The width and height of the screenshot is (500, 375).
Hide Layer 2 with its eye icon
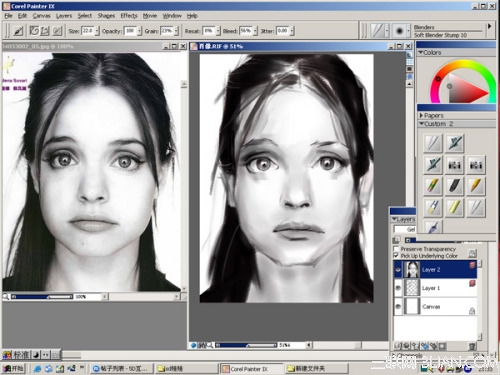398,270
